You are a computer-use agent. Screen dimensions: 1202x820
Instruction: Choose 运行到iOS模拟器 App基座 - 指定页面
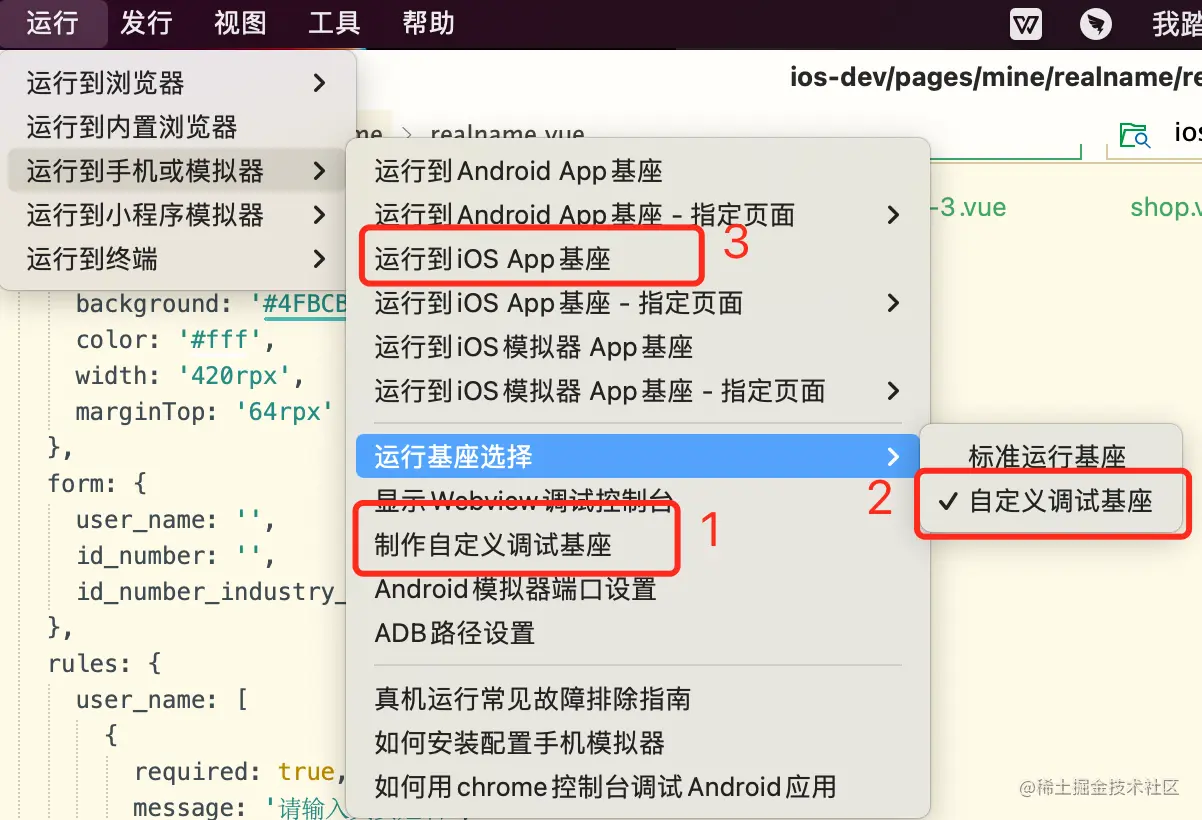click(x=637, y=391)
